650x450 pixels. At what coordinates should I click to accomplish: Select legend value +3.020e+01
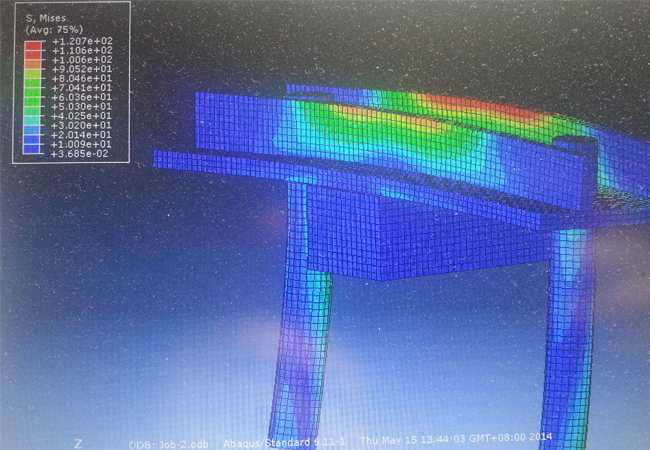tap(82, 125)
